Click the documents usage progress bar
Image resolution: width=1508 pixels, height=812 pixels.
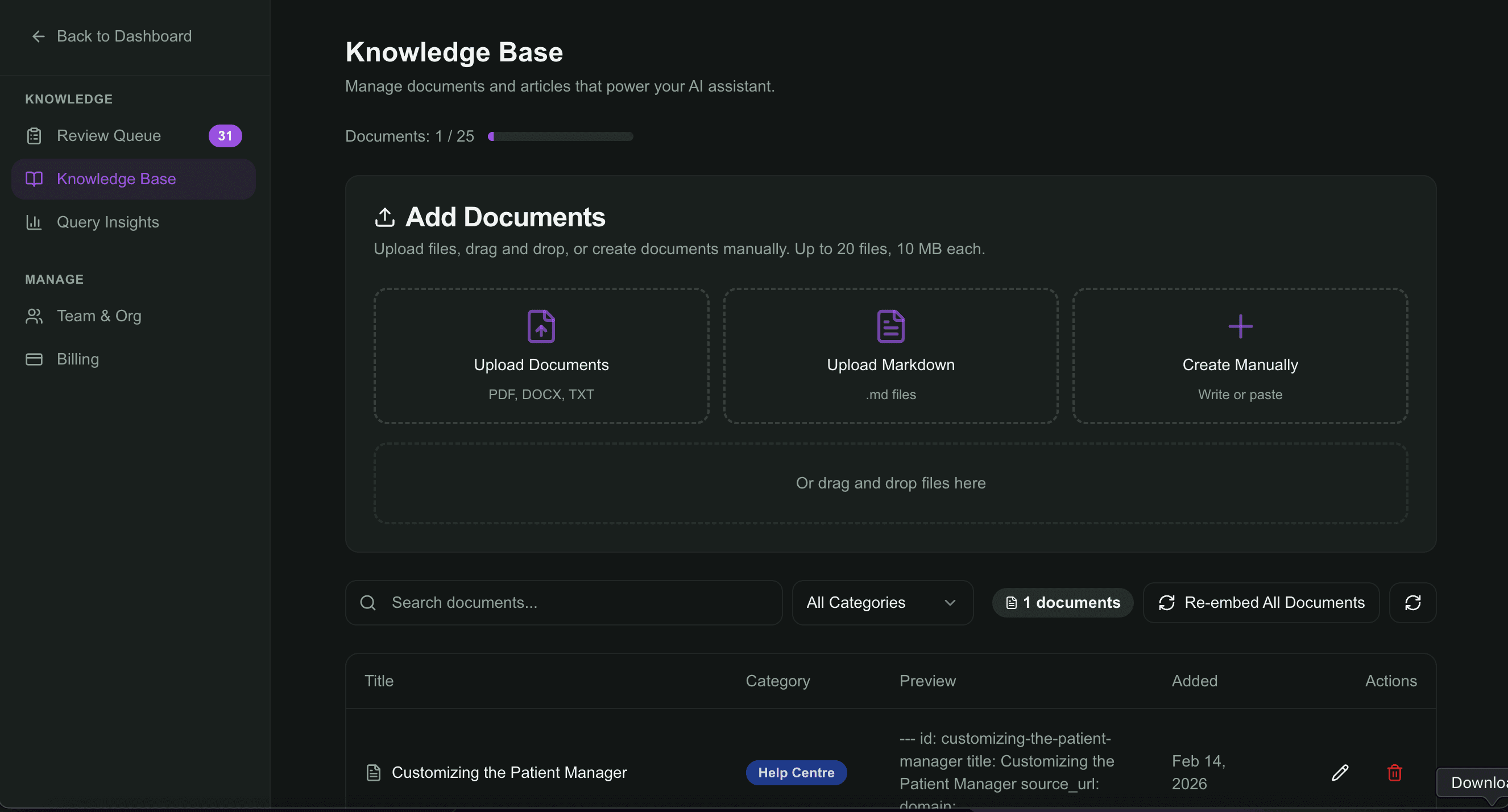[560, 136]
